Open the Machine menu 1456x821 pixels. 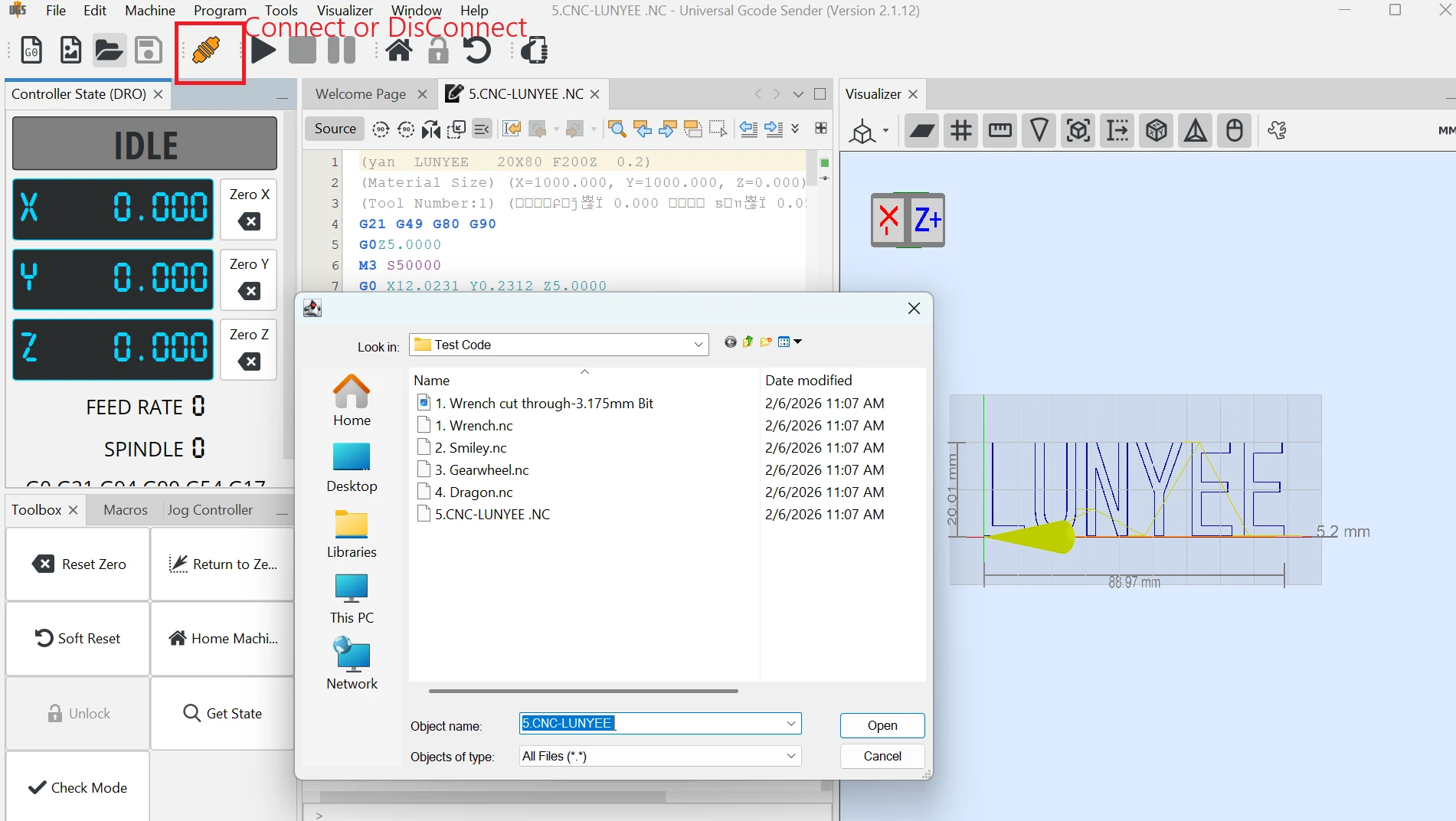click(x=150, y=11)
